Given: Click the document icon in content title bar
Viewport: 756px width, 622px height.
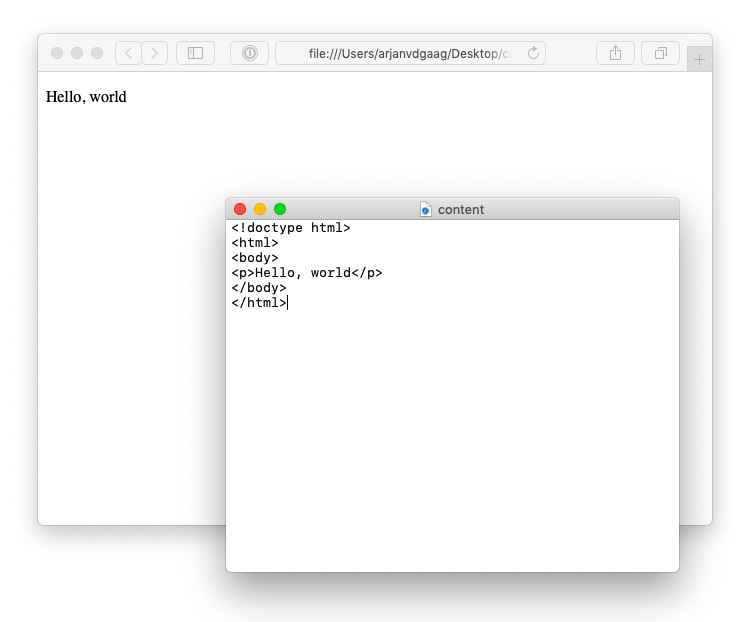Looking at the screenshot, I should pyautogui.click(x=425, y=209).
